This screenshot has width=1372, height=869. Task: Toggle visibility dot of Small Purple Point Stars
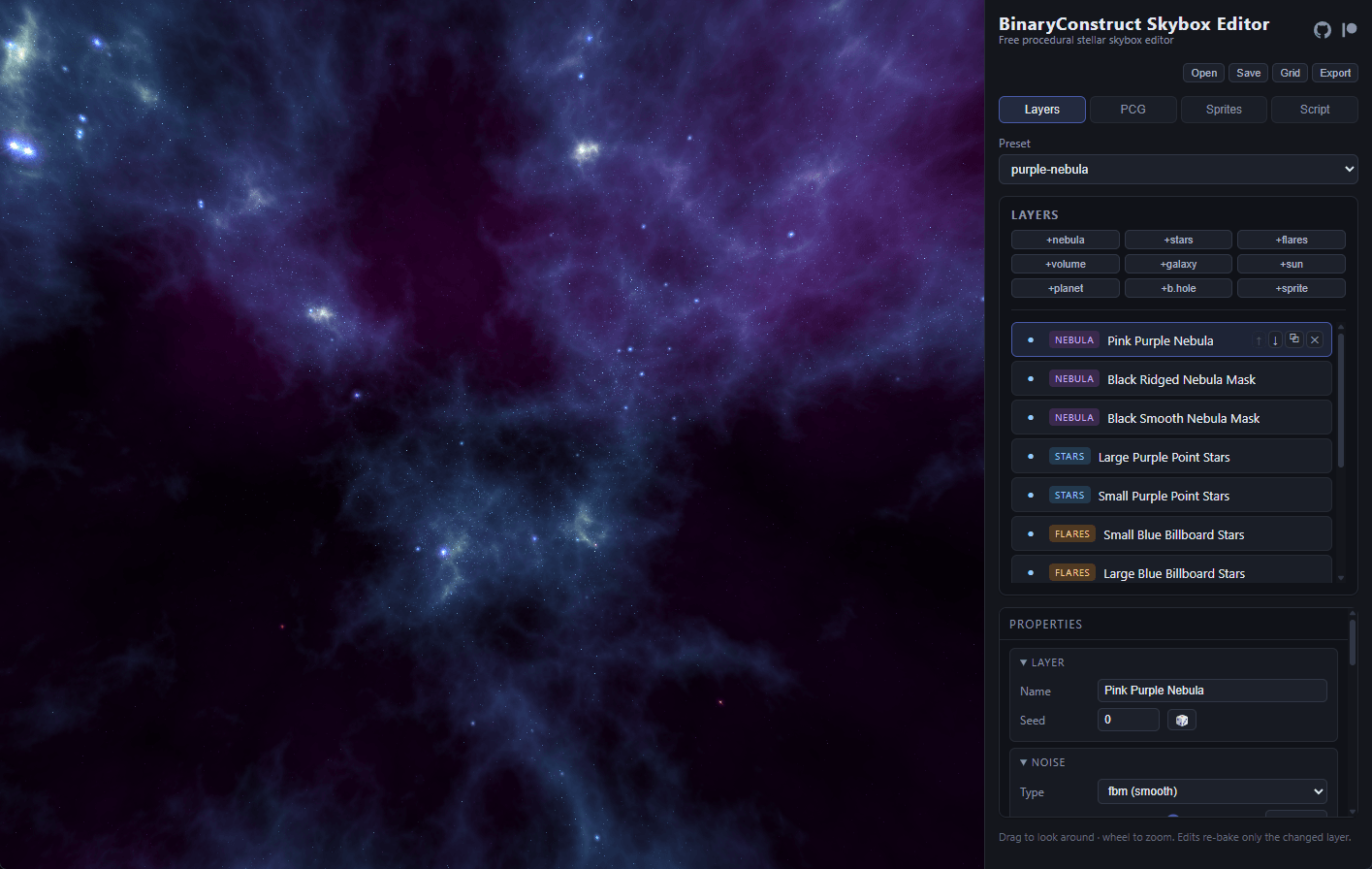(x=1031, y=496)
